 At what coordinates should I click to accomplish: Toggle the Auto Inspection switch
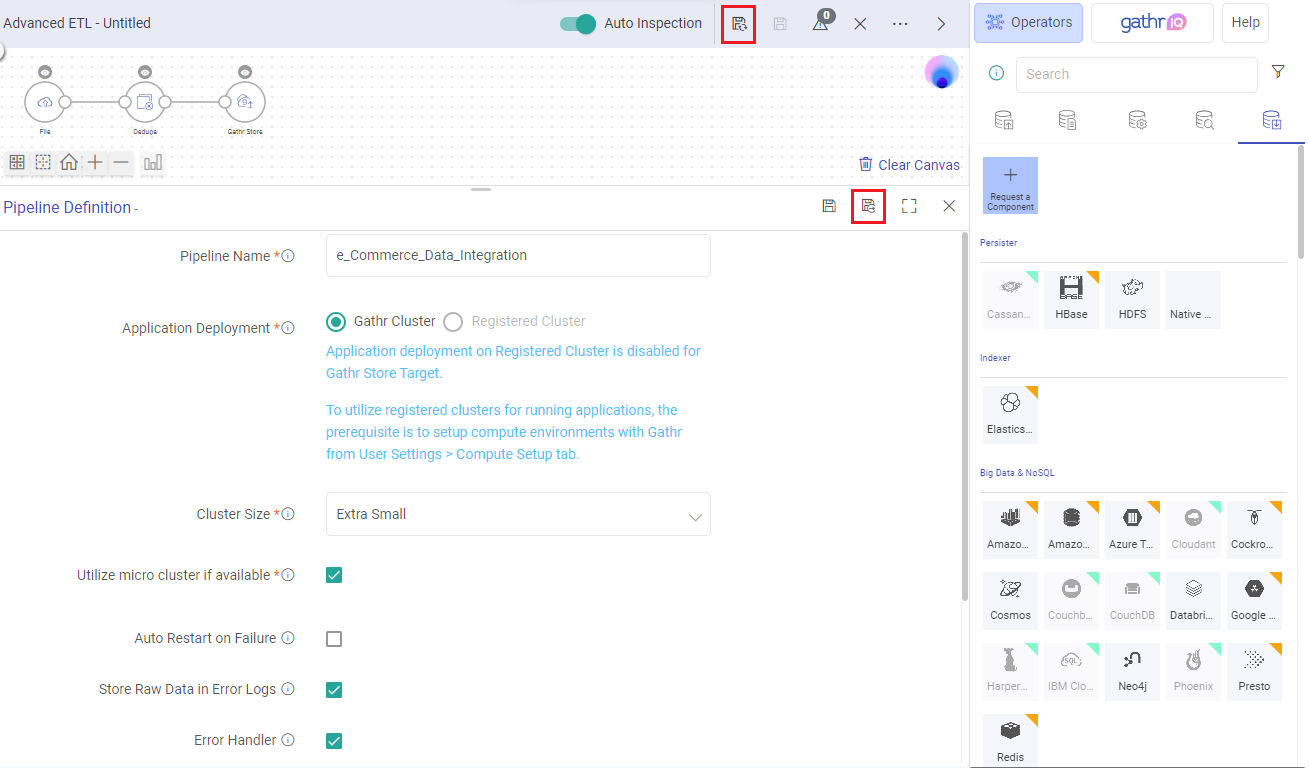coord(578,23)
